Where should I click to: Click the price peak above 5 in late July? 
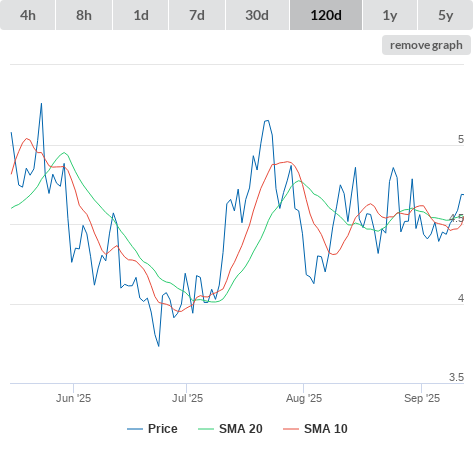click(267, 121)
